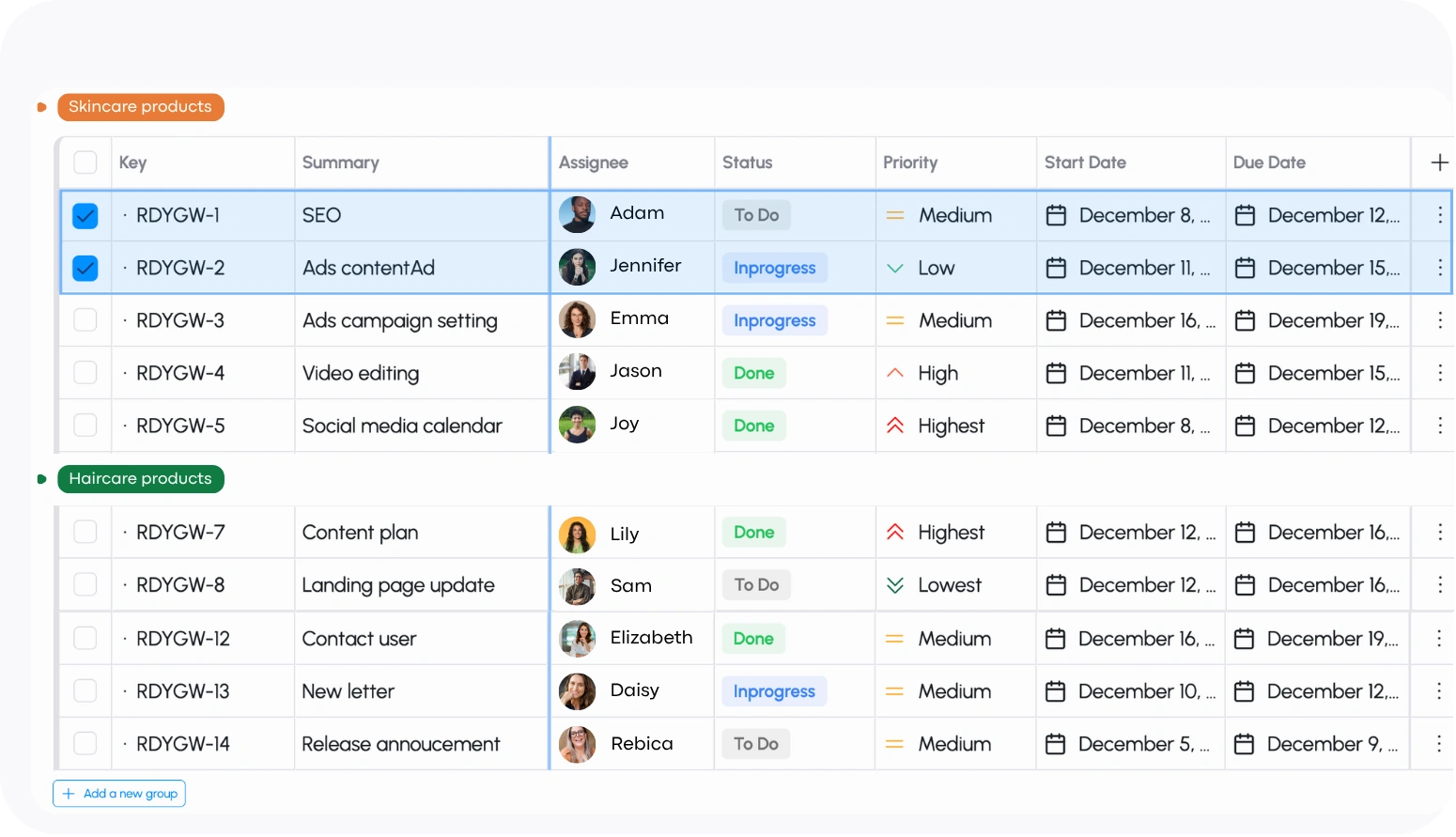Sort by Summary column header
The height and width of the screenshot is (837, 1456).
(341, 163)
